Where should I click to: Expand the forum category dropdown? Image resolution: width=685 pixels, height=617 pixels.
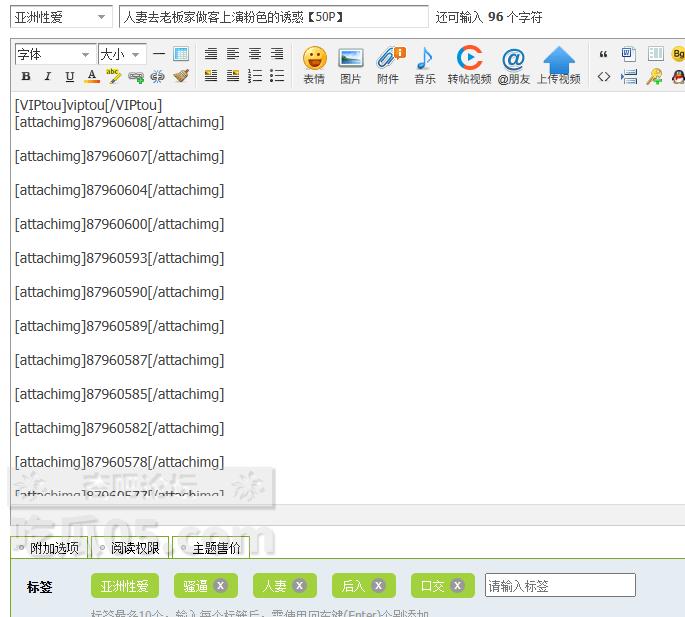[61, 17]
